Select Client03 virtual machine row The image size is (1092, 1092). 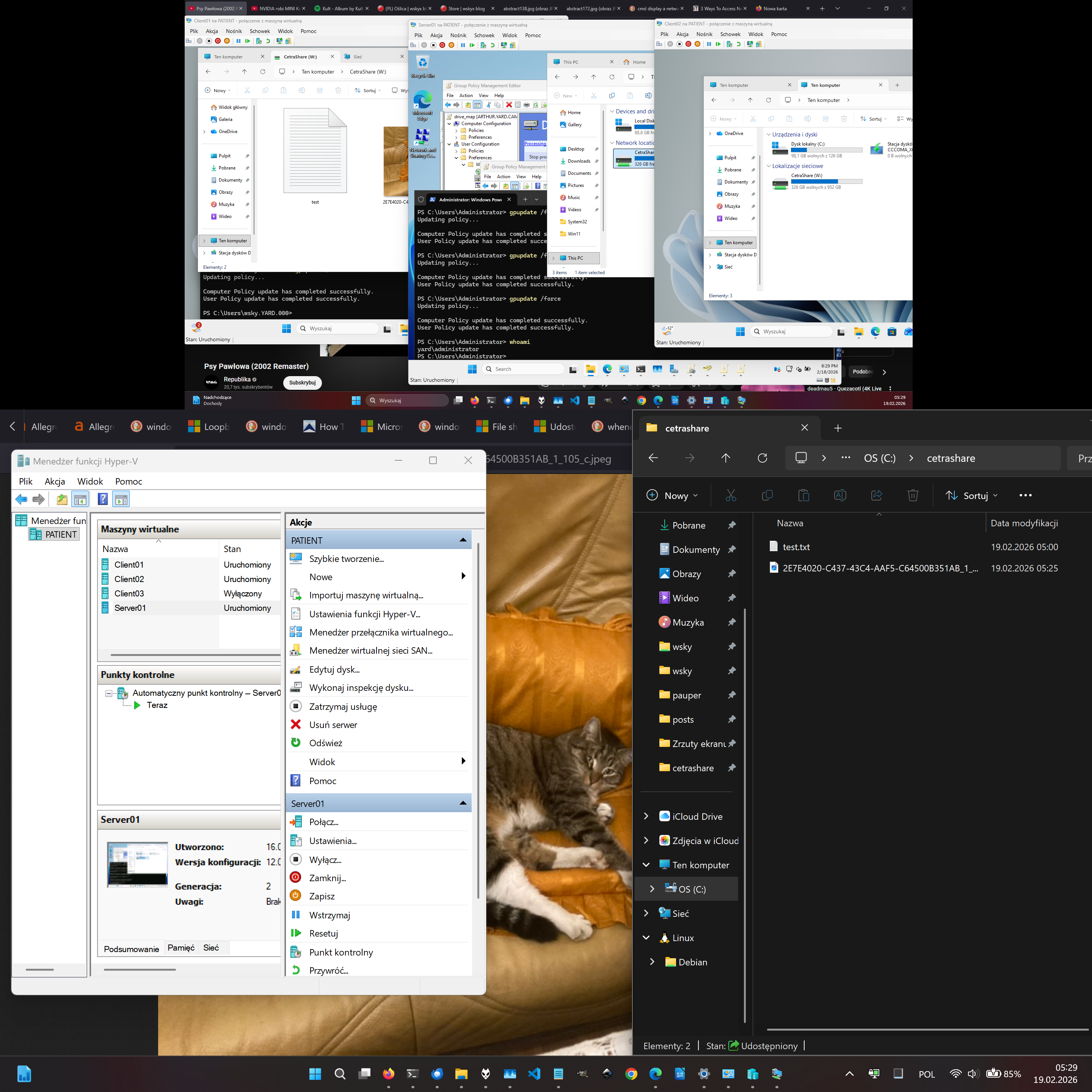[x=129, y=593]
